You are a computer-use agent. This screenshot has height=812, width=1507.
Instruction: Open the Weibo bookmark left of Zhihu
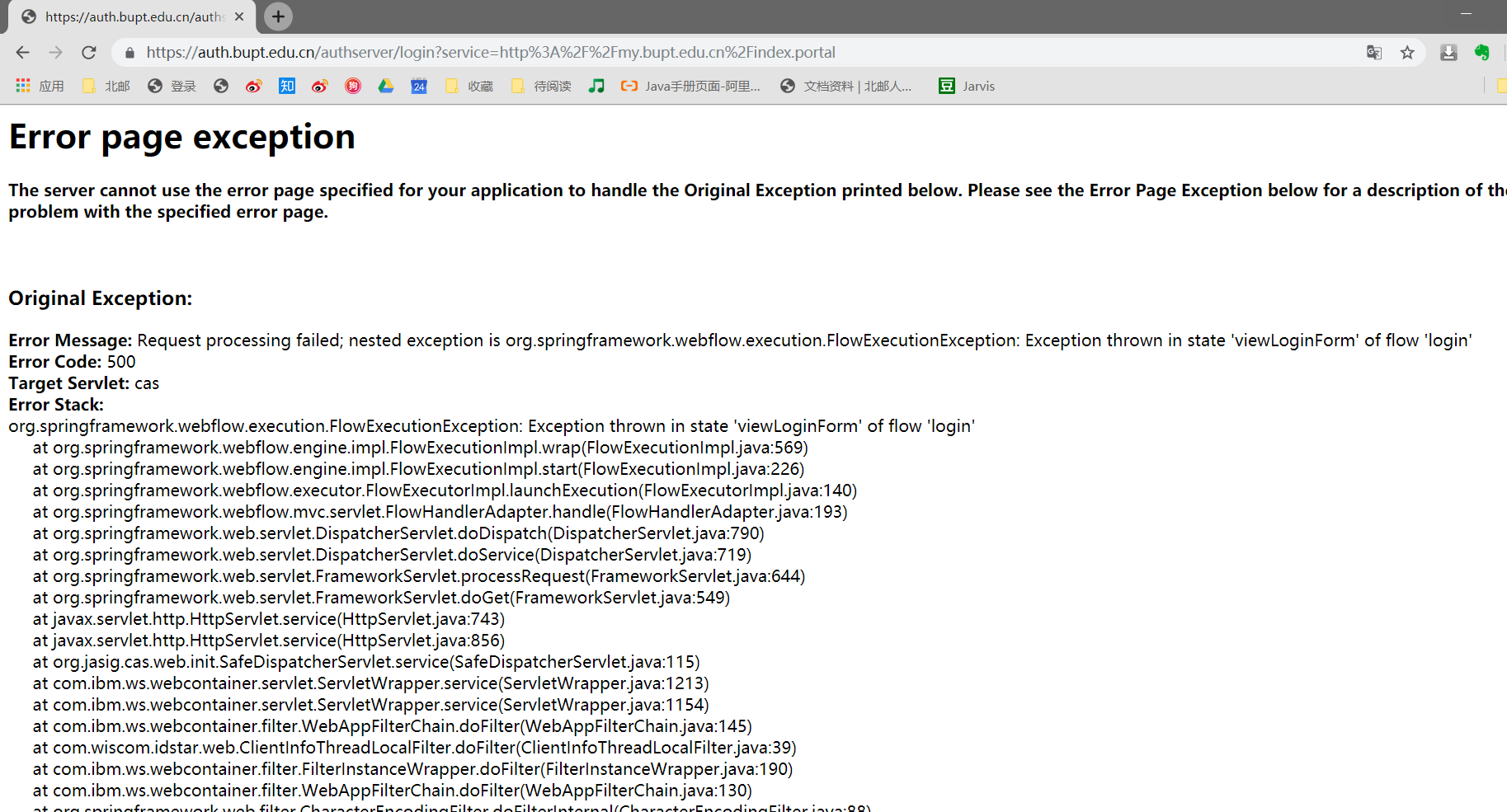pyautogui.click(x=253, y=86)
